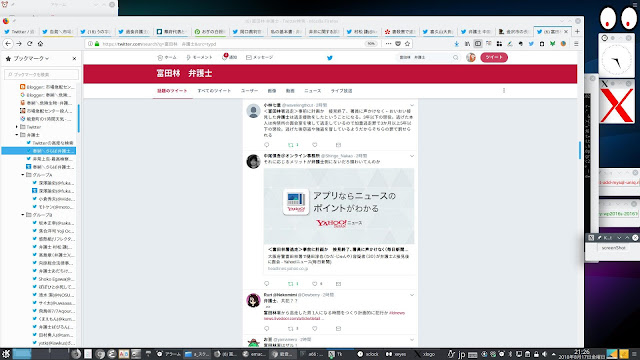Go to Twitter ホーム
Image resolution: width=640 pixels, height=360 pixels.
(167, 58)
